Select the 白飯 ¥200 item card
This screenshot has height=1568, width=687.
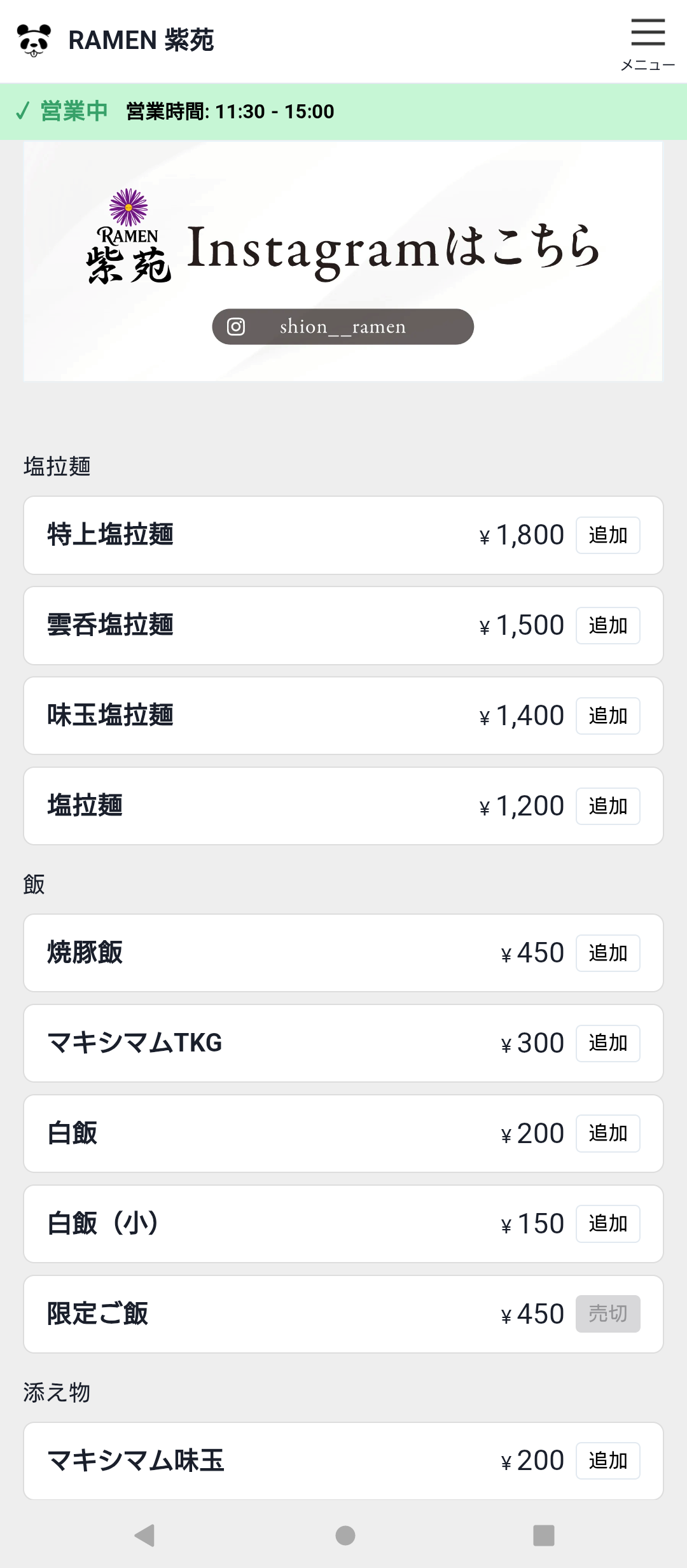click(x=254, y=1134)
